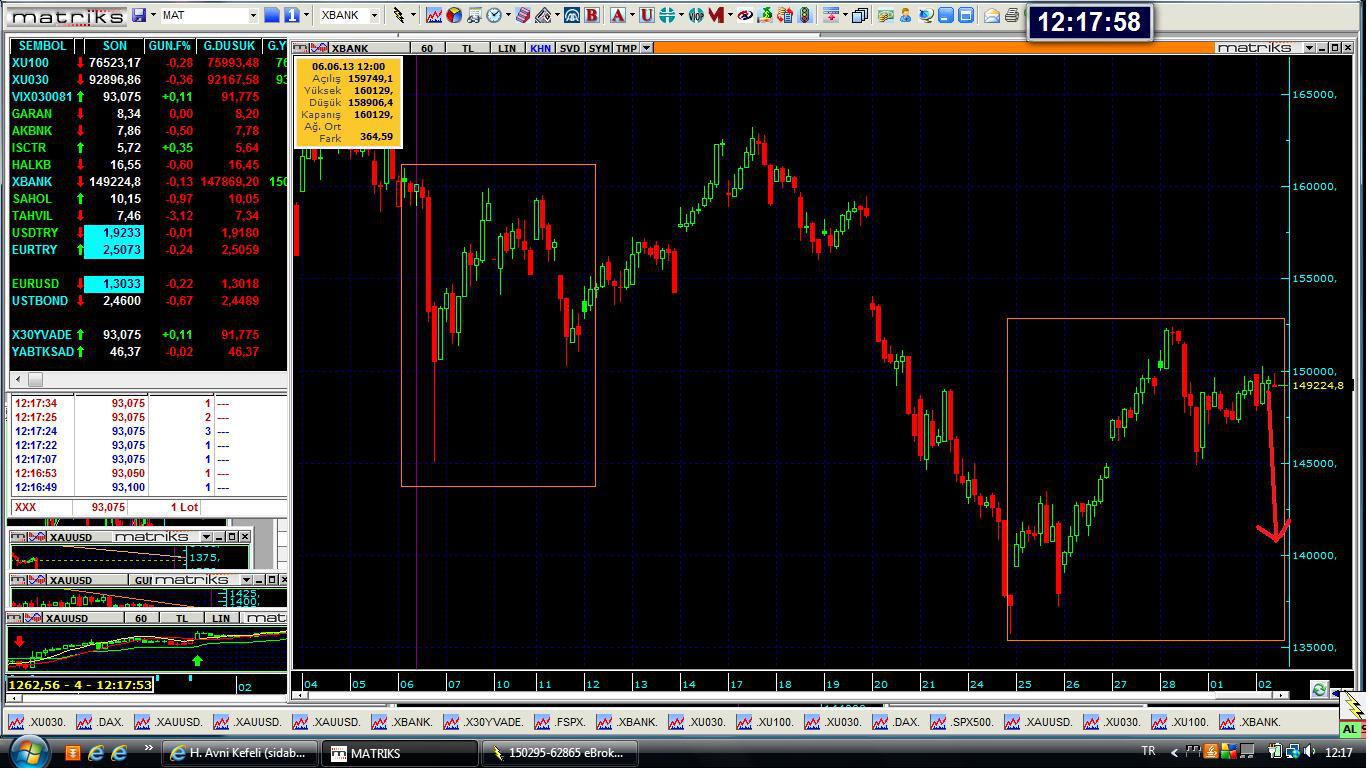Screen dimensions: 1370x770
Task: Expand the dropdown arrow after the TMP button
Action: point(647,48)
